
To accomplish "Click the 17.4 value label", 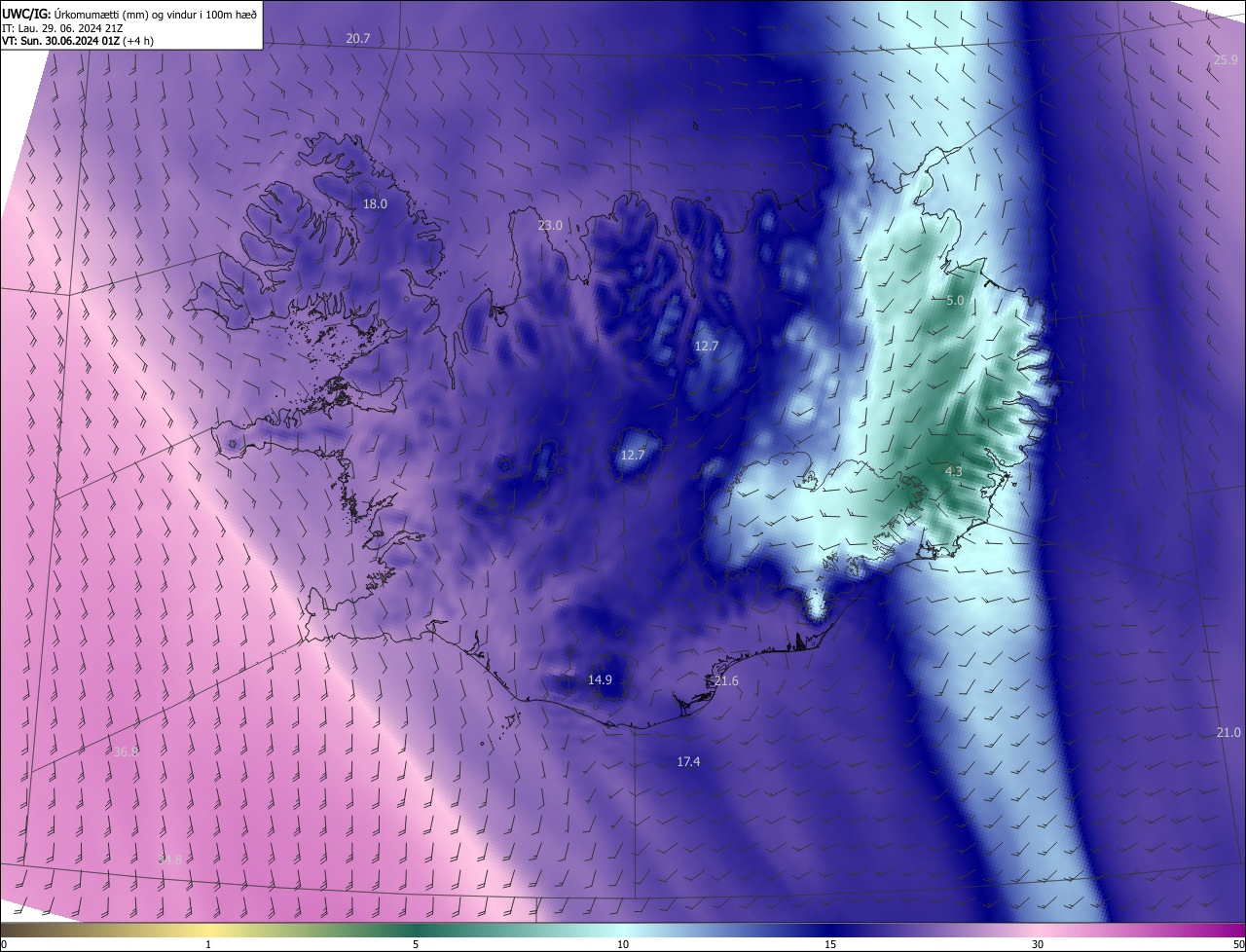I will [x=688, y=761].
